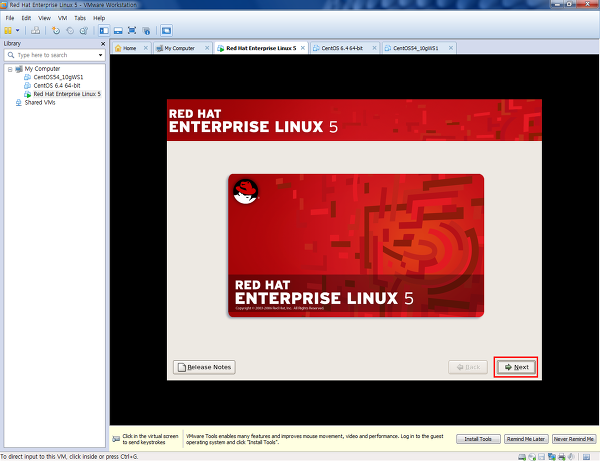Click the greyed Back button in installer
600x461 pixels.
tap(468, 367)
